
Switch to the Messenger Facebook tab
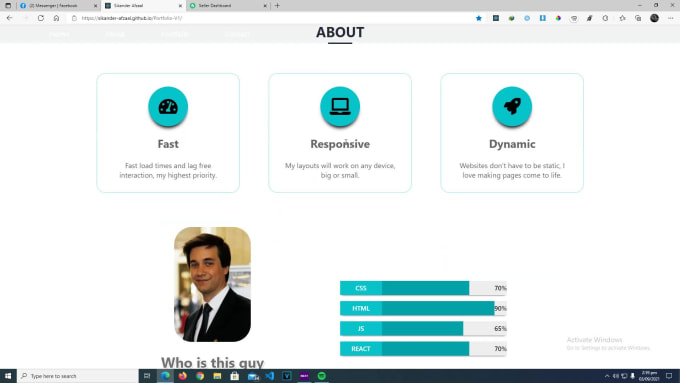click(x=58, y=6)
